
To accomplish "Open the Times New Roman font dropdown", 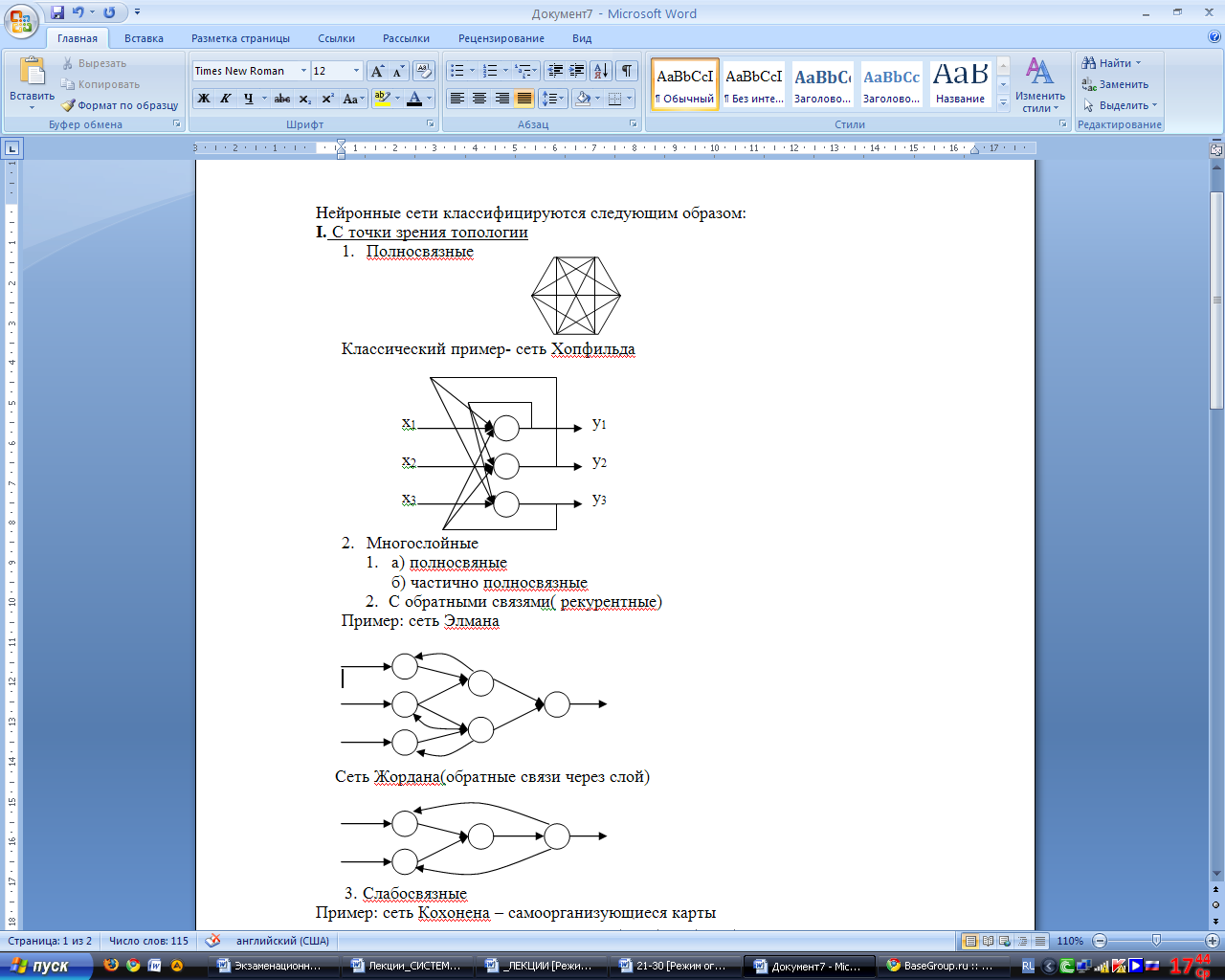I will pos(303,71).
